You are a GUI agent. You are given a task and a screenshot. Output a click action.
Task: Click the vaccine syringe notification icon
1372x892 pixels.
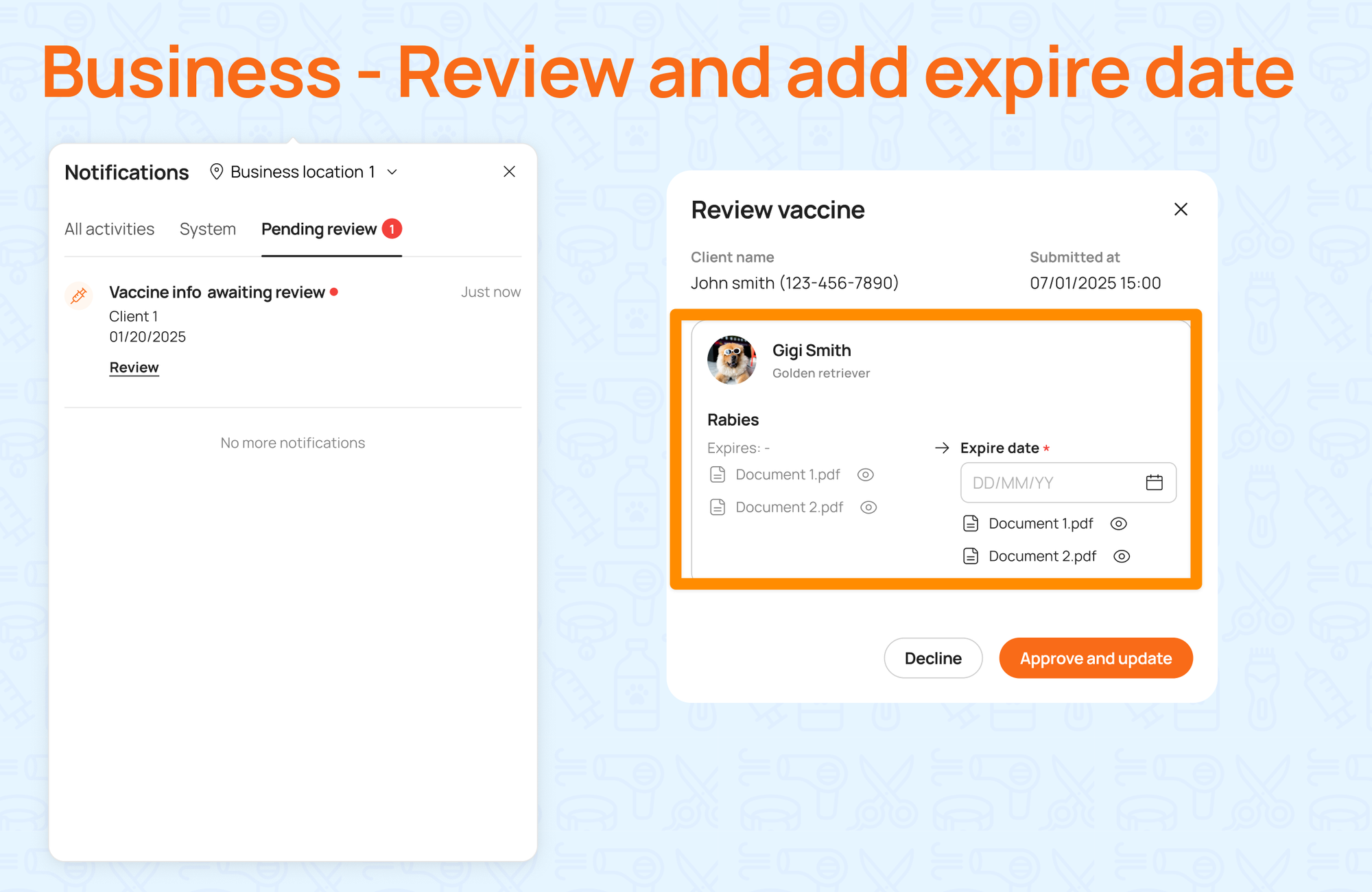(x=79, y=296)
